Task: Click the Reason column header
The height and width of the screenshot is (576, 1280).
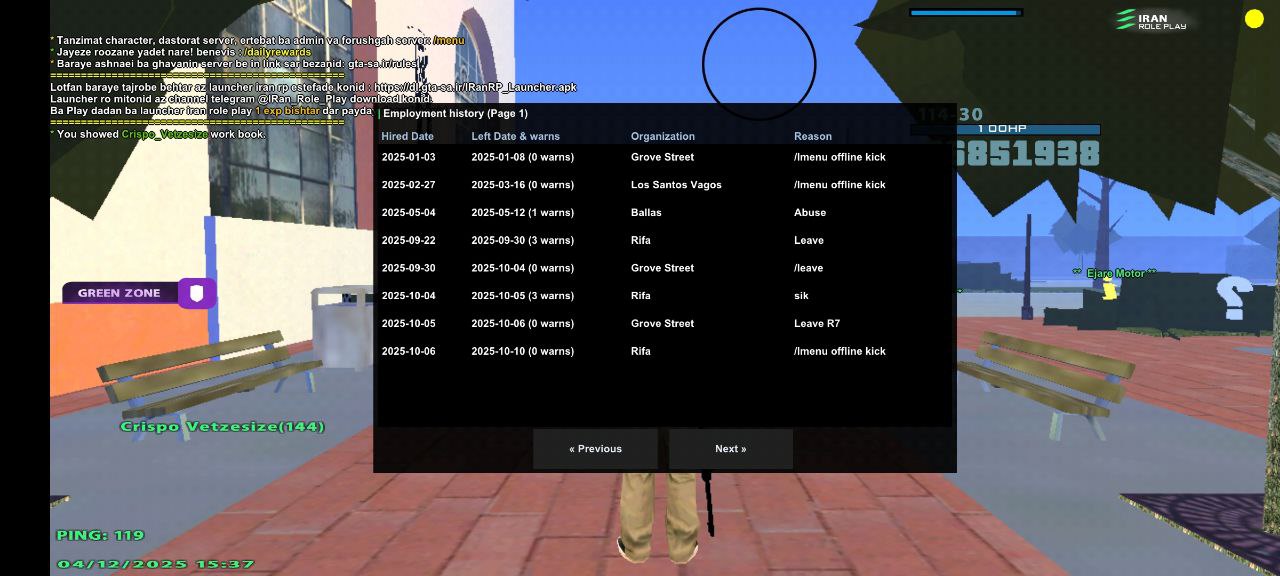Action: tap(812, 136)
